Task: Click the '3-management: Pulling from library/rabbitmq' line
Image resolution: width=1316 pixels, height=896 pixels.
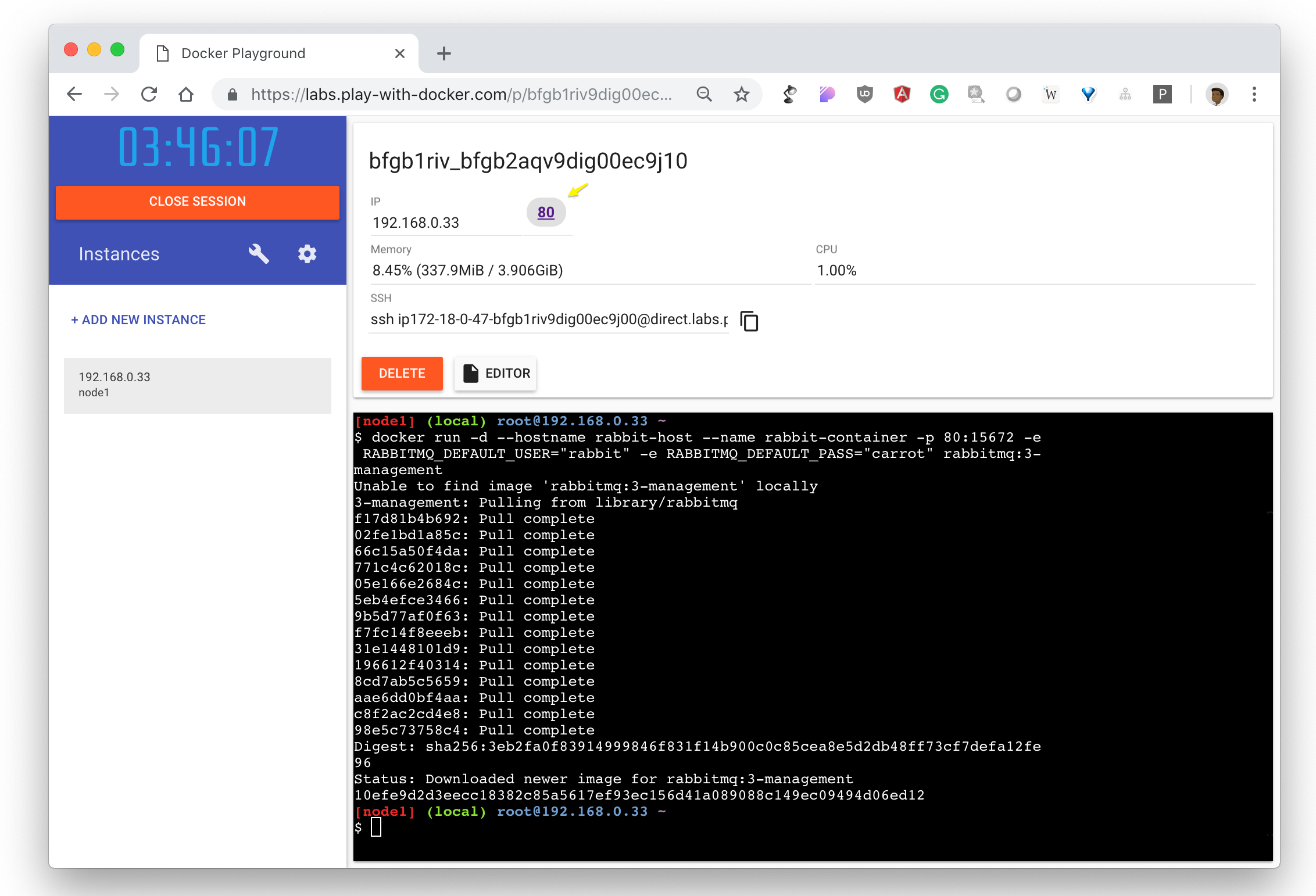Action: pyautogui.click(x=546, y=503)
